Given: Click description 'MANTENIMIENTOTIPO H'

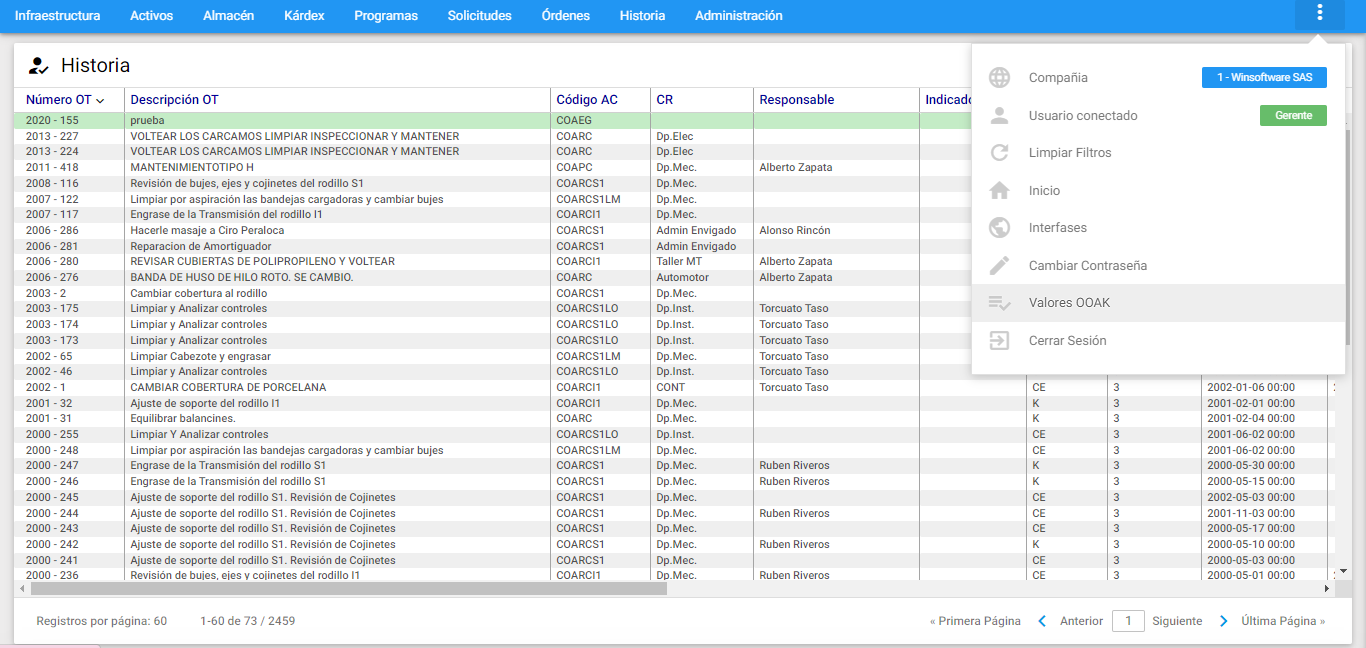Looking at the screenshot, I should coord(192,167).
